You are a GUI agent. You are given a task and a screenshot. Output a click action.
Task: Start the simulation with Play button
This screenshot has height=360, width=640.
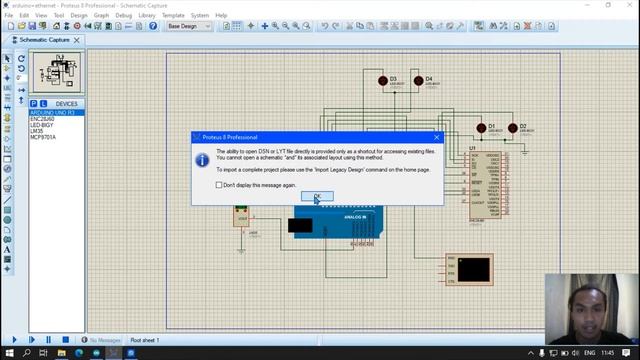14,340
